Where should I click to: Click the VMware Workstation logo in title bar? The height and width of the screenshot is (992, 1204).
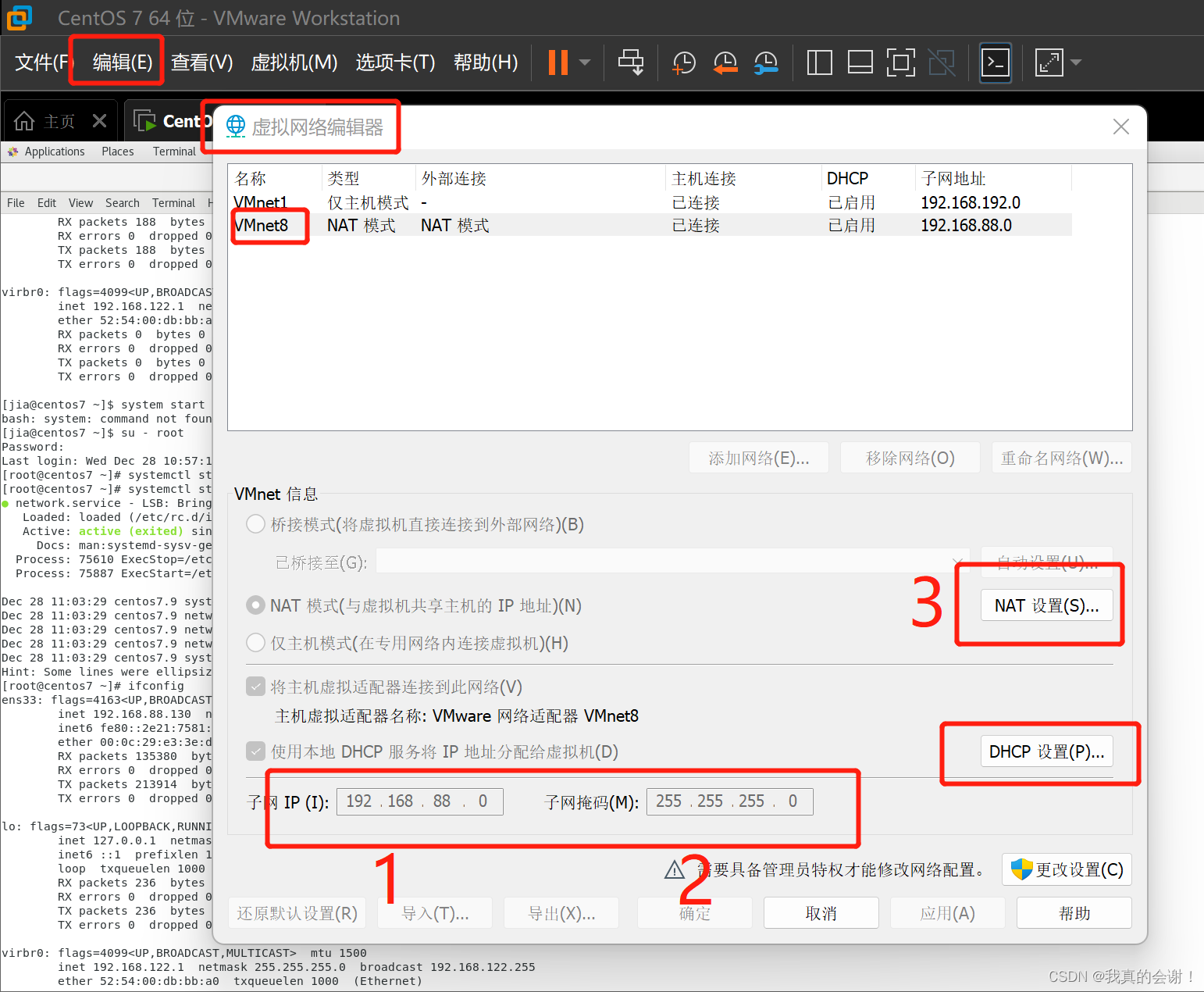click(x=20, y=17)
